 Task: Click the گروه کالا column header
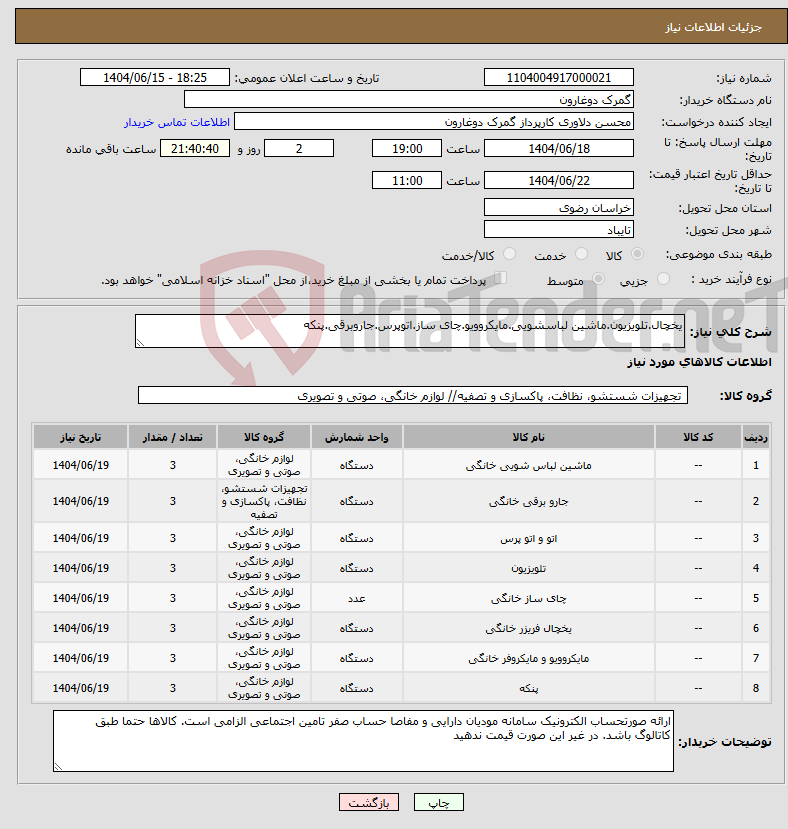[264, 437]
